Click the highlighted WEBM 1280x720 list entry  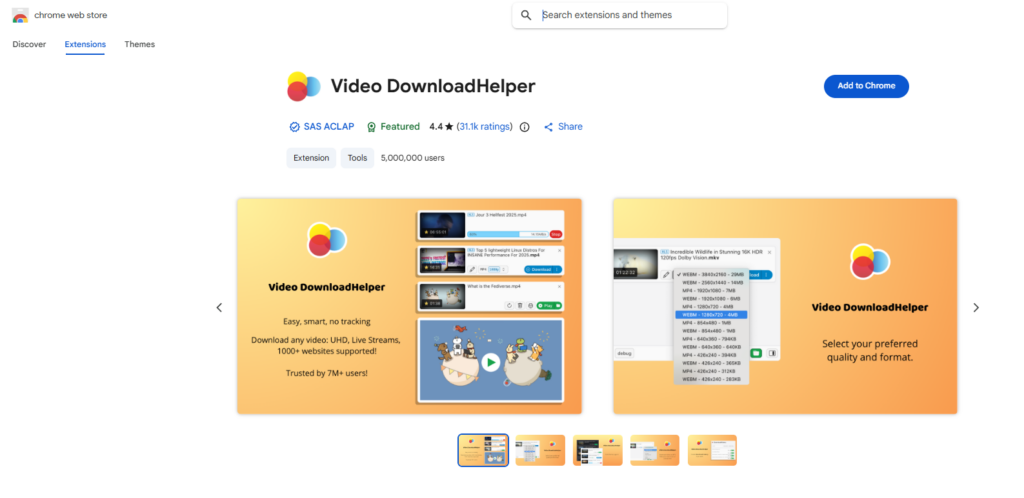(711, 315)
